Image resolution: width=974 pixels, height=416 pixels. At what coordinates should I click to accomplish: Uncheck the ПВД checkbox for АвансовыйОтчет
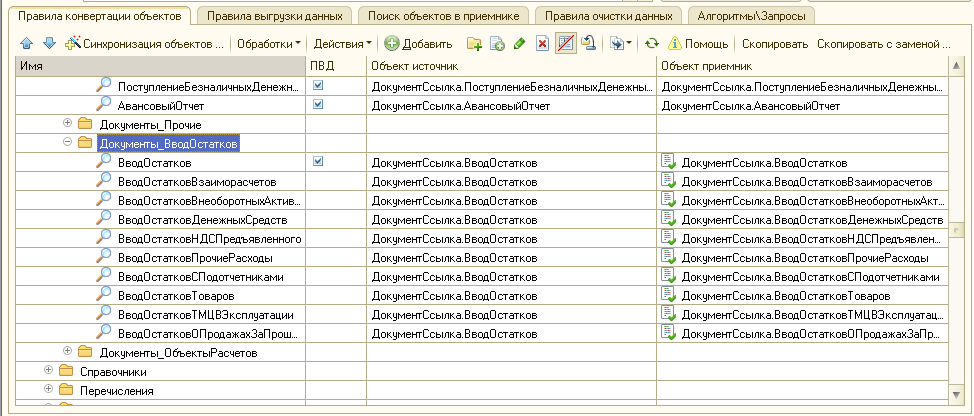(x=318, y=105)
